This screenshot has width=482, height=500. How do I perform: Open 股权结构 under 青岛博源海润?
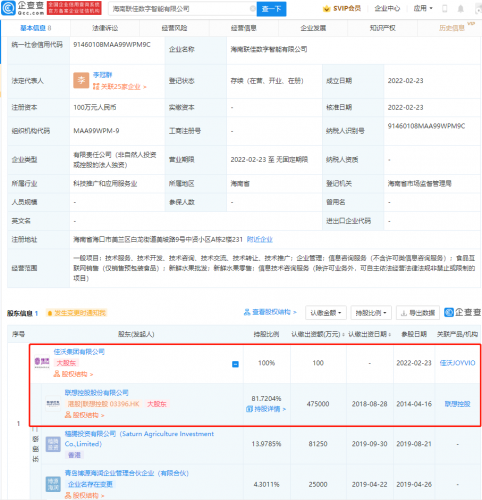click(84, 496)
